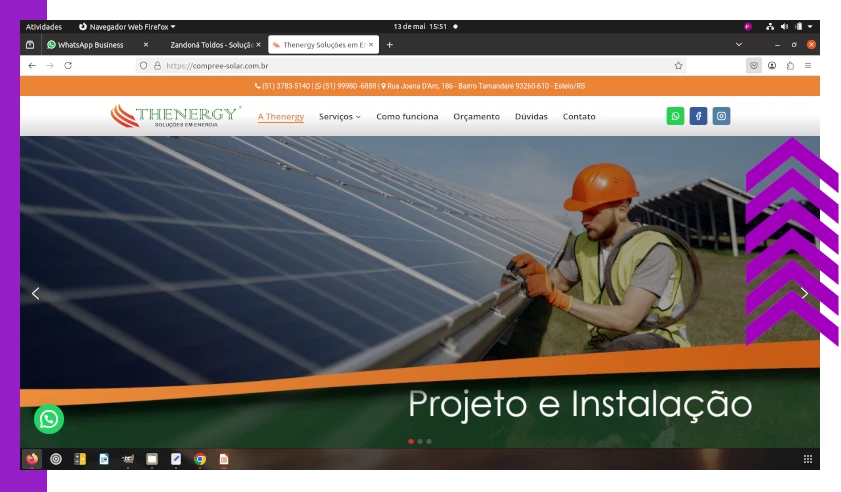This screenshot has width=841, height=492.
Task: Click the URL address field
Action: [413, 65]
